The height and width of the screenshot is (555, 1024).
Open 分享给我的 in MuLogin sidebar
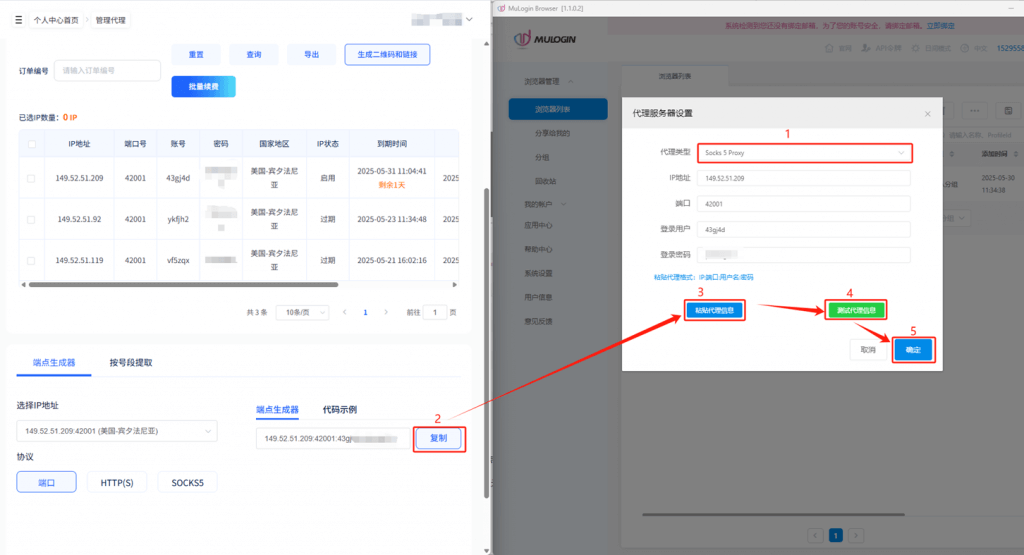(552, 133)
